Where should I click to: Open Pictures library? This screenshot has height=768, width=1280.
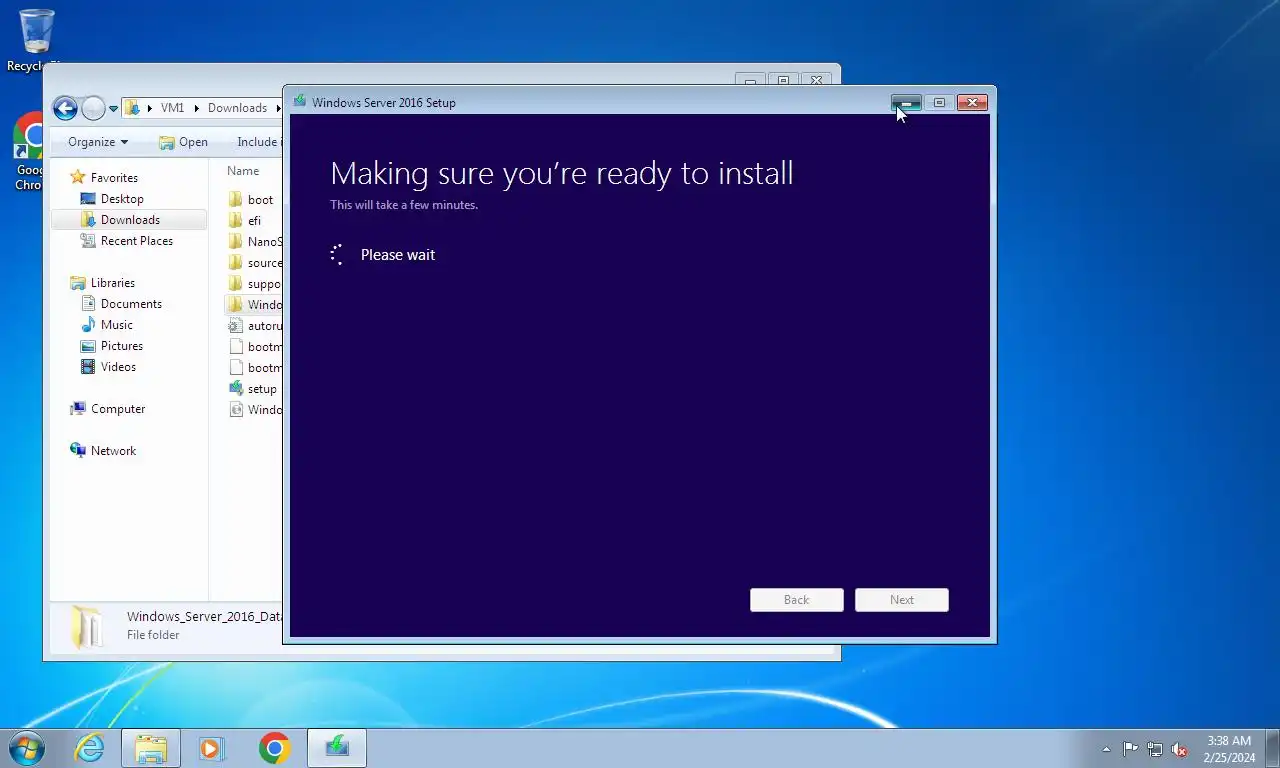click(122, 346)
